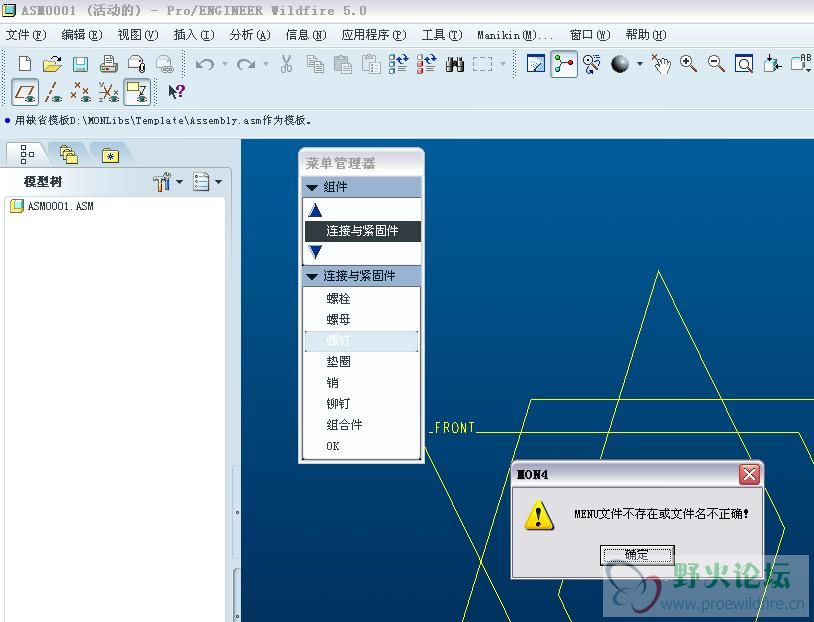Toggle datum points display
Viewport: 814px width, 622px height.
80,92
